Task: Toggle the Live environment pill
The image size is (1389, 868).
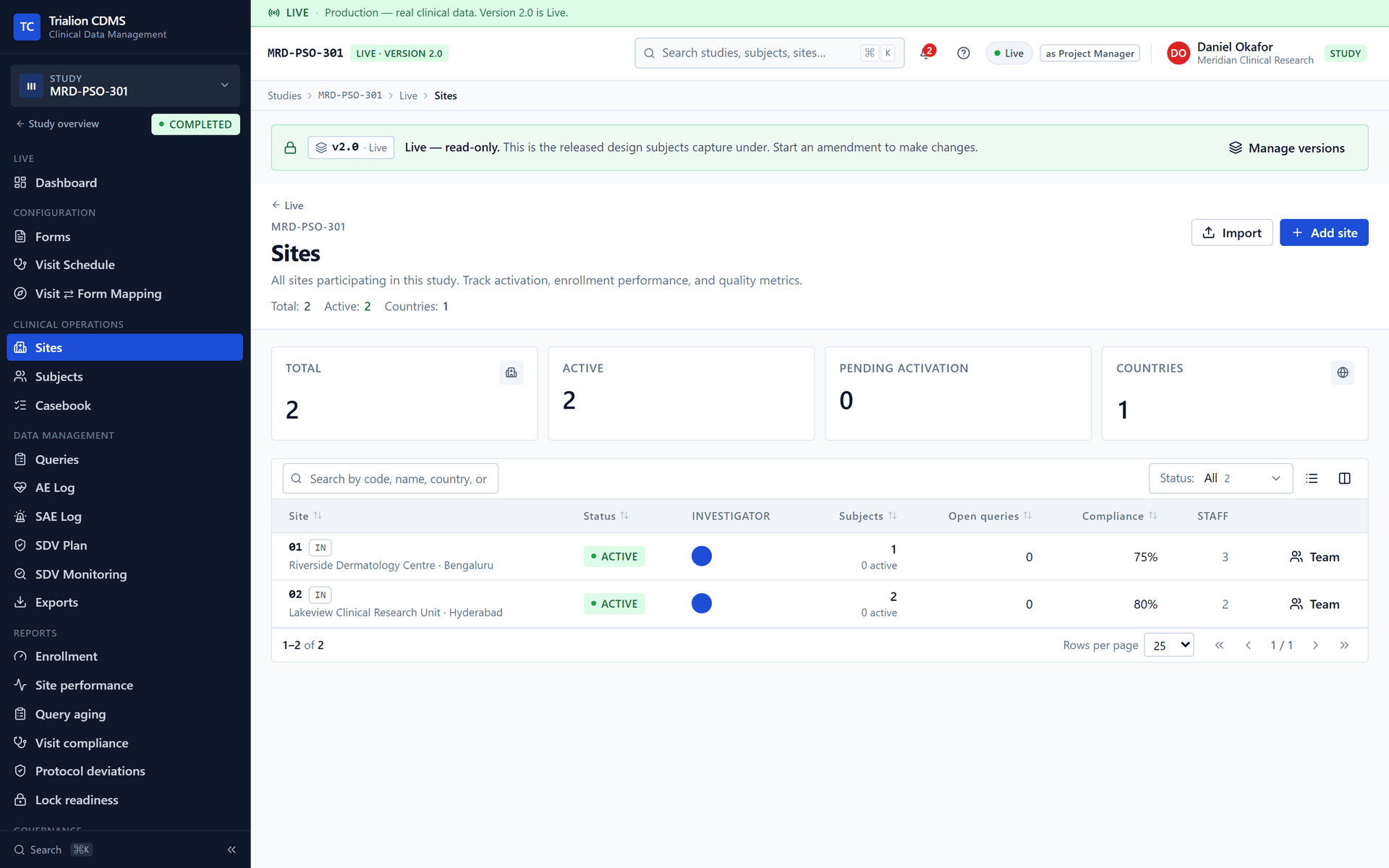Action: [x=1008, y=53]
